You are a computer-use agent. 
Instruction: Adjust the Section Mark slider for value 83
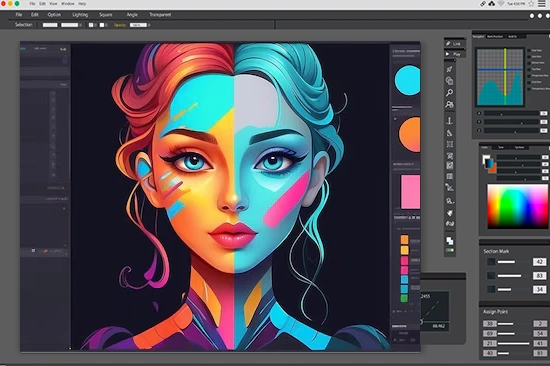514,276
